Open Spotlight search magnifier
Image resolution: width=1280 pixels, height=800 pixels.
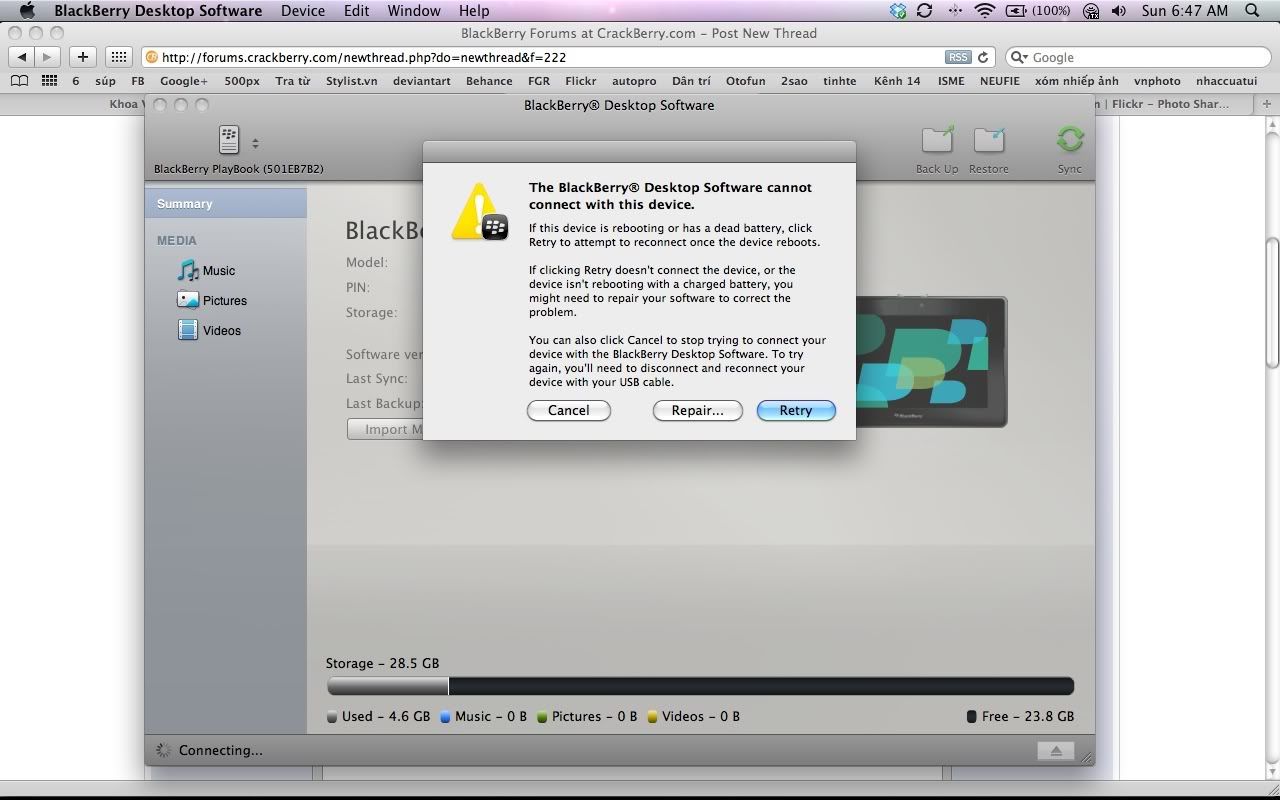click(1253, 11)
